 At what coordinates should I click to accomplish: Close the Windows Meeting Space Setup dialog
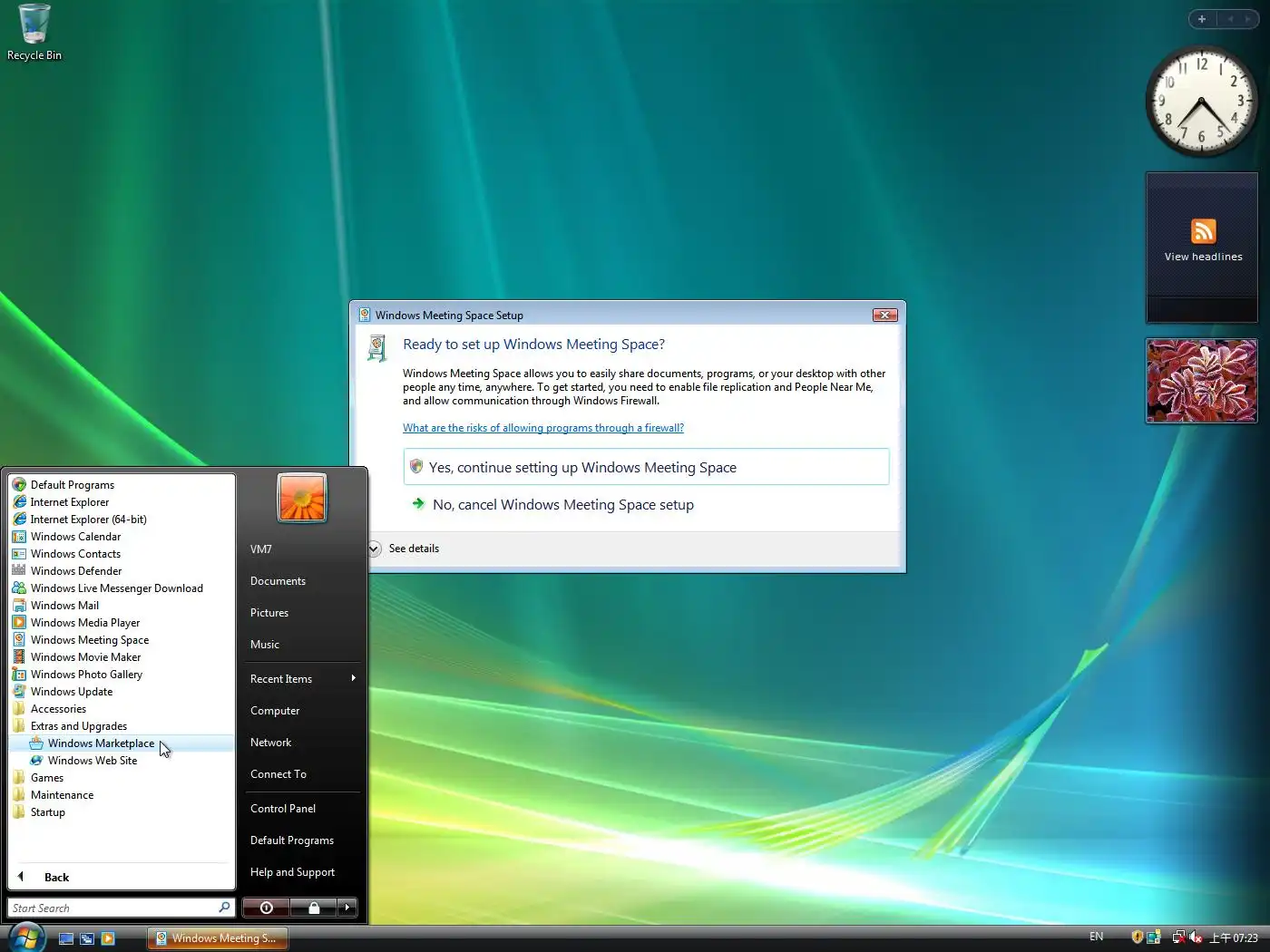(884, 315)
